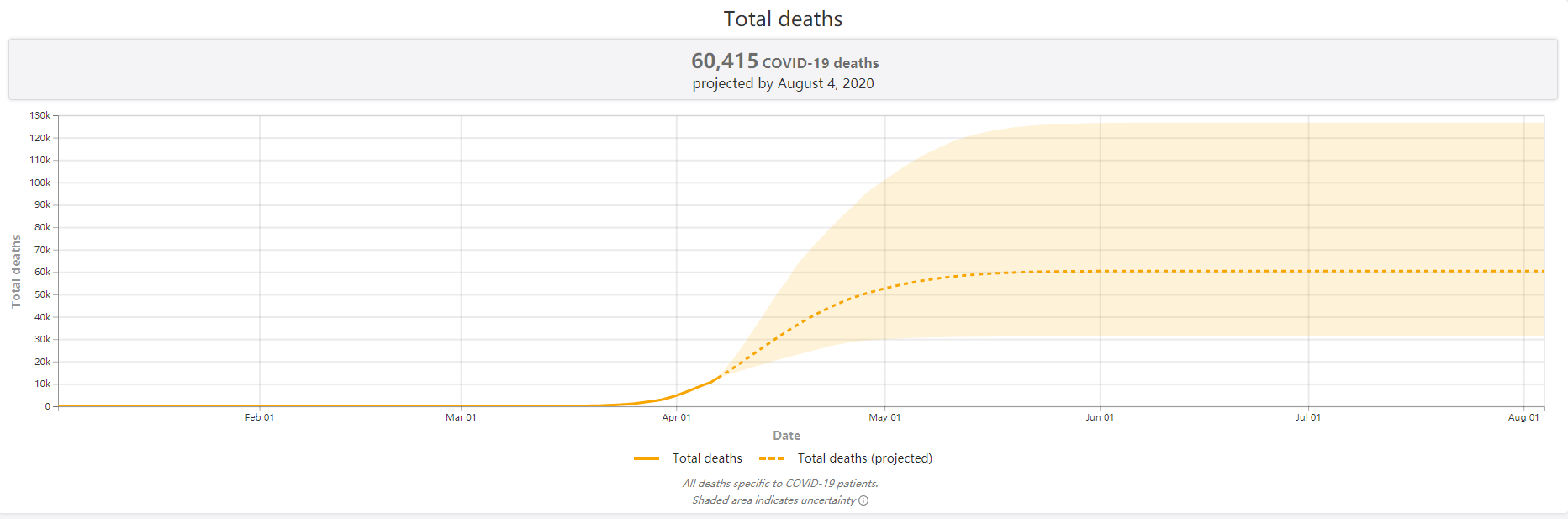Toggle the 'Total deaths (projected)' legend entry text
The width and height of the screenshot is (1568, 519).
click(864, 458)
